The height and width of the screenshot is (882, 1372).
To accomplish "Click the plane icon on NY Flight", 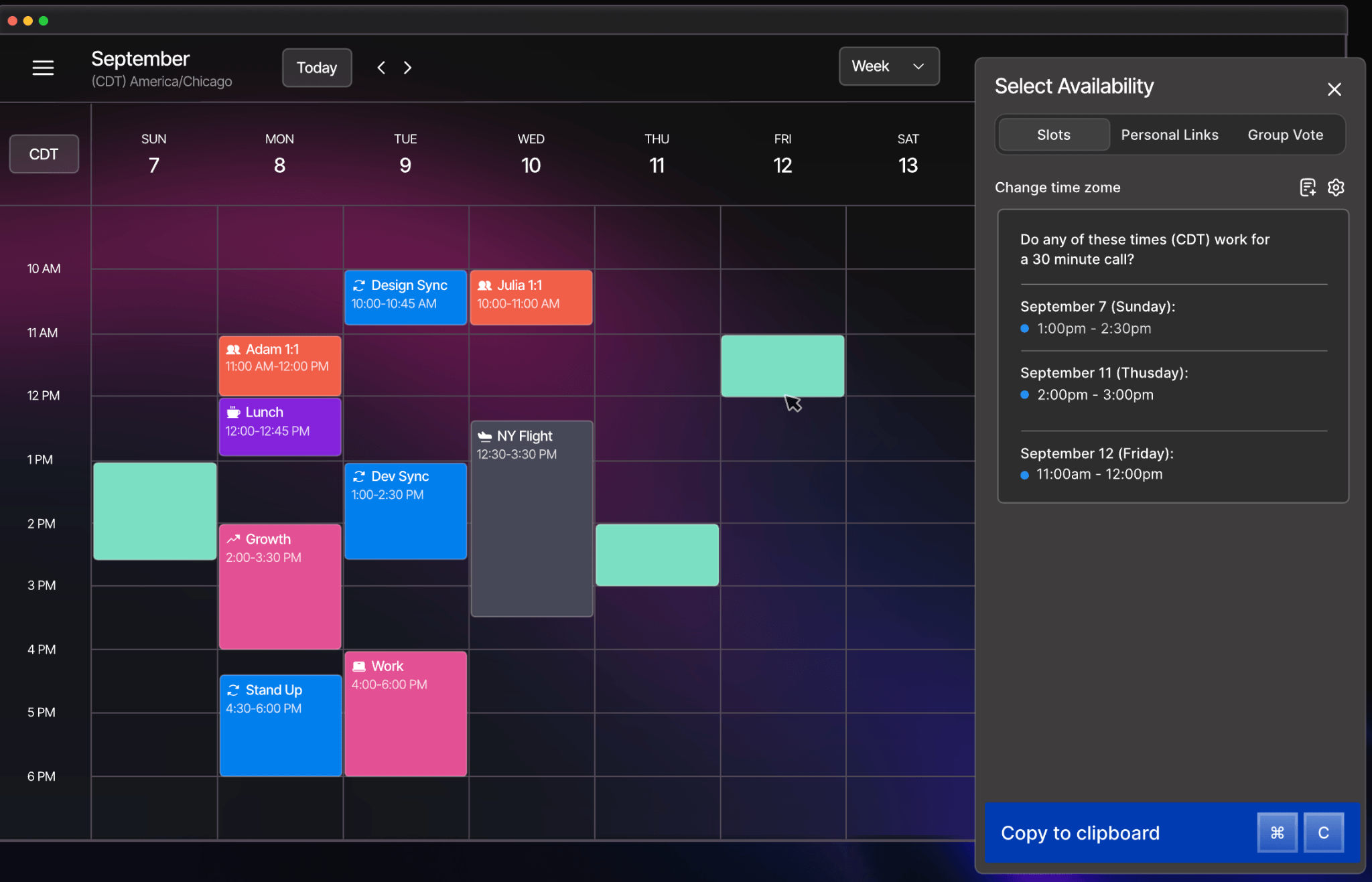I will click(x=485, y=437).
